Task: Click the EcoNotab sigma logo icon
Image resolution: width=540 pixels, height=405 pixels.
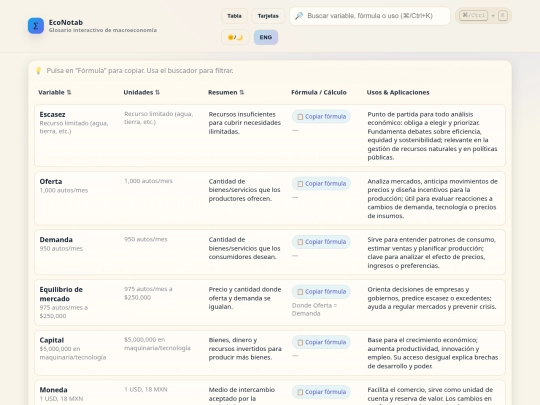Action: pos(36,26)
